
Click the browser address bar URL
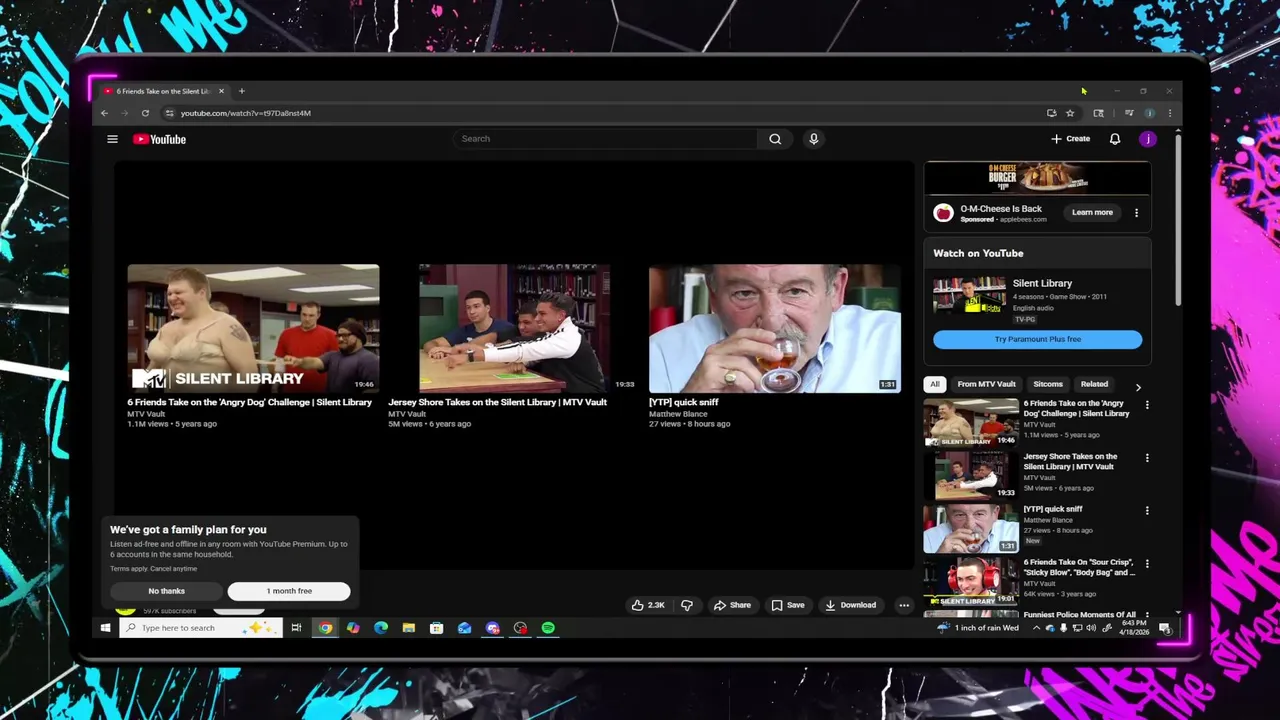pyautogui.click(x=245, y=113)
